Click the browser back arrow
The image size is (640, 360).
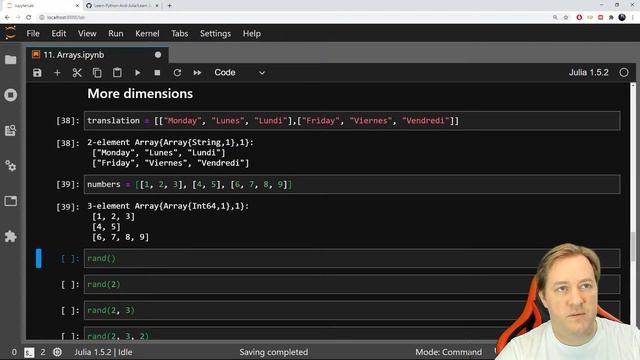point(7,17)
